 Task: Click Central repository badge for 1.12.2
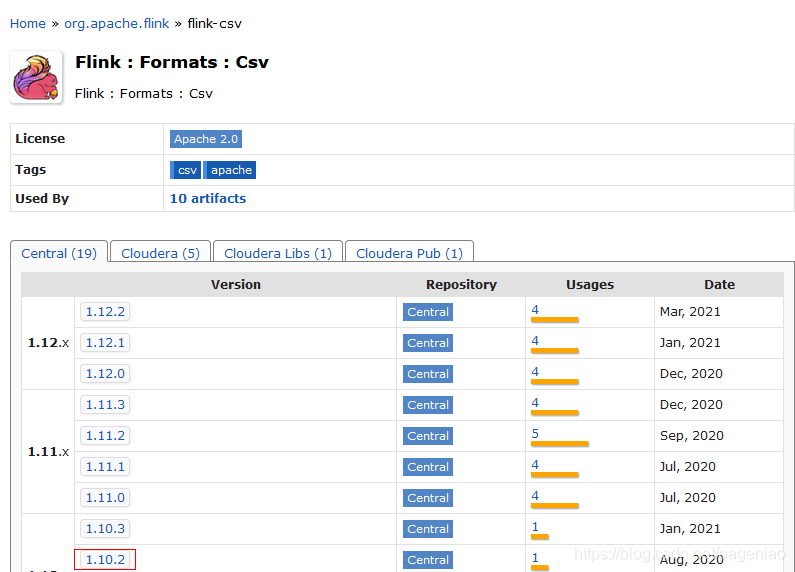point(428,312)
